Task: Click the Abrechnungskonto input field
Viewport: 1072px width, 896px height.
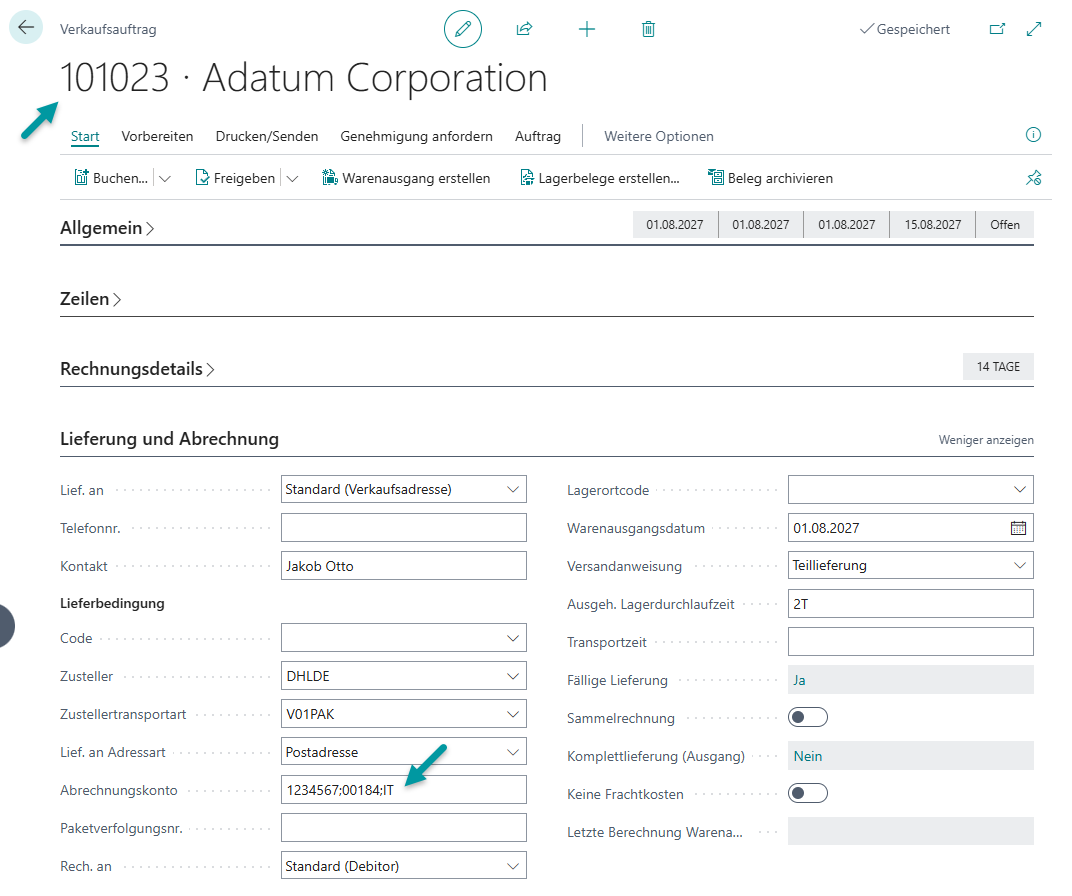Action: pos(403,789)
